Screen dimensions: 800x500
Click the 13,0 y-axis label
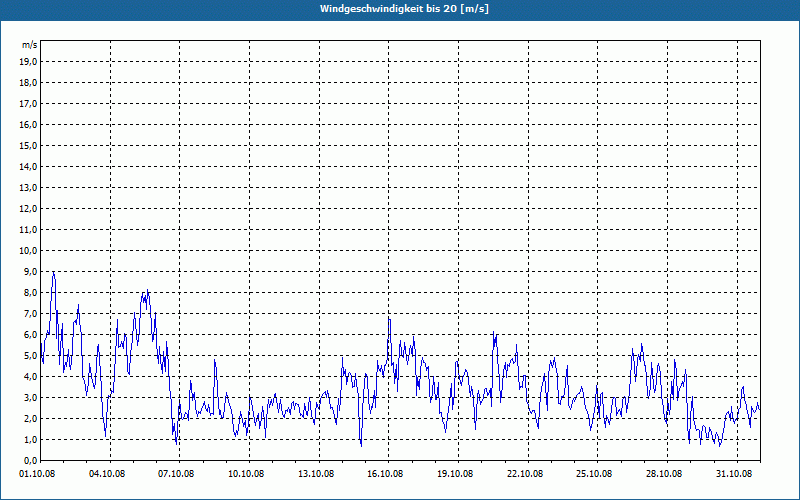tap(28, 187)
